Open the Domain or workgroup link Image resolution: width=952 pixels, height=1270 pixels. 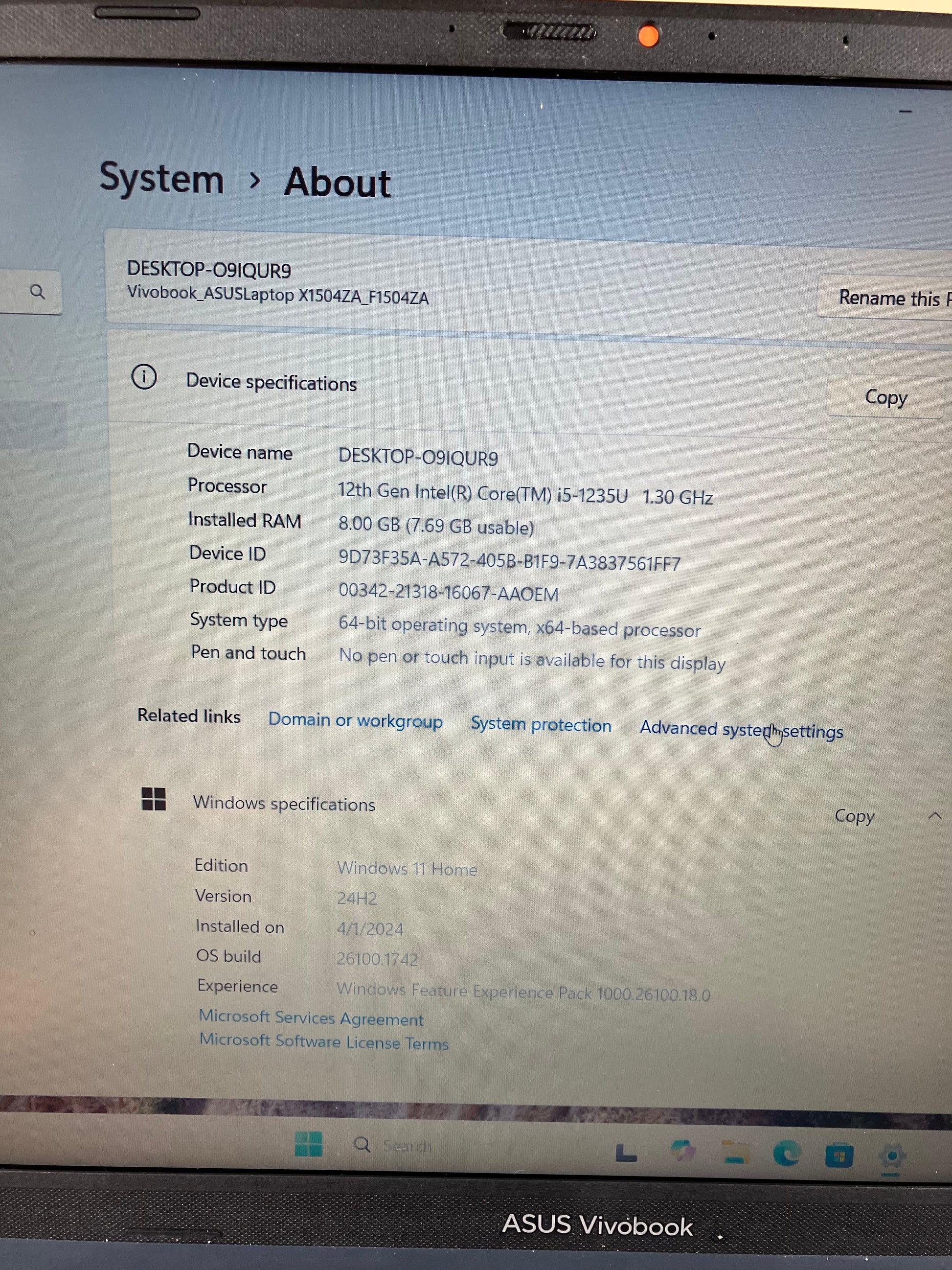tap(355, 720)
